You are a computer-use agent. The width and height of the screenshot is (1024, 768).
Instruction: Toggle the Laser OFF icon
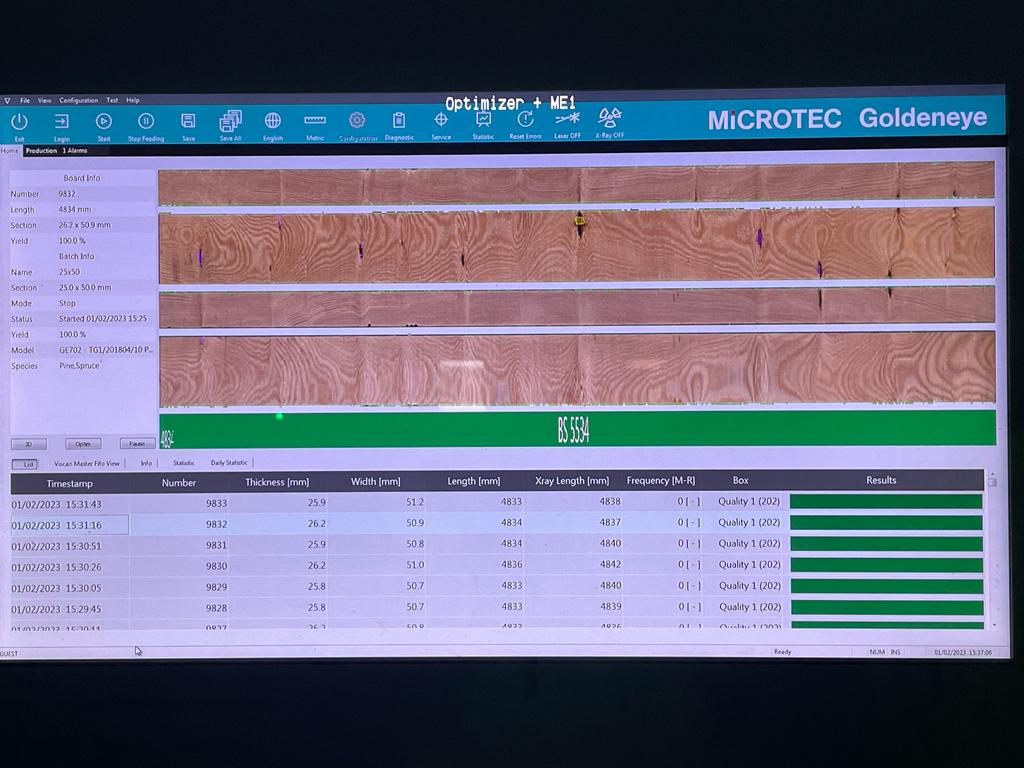coord(568,119)
